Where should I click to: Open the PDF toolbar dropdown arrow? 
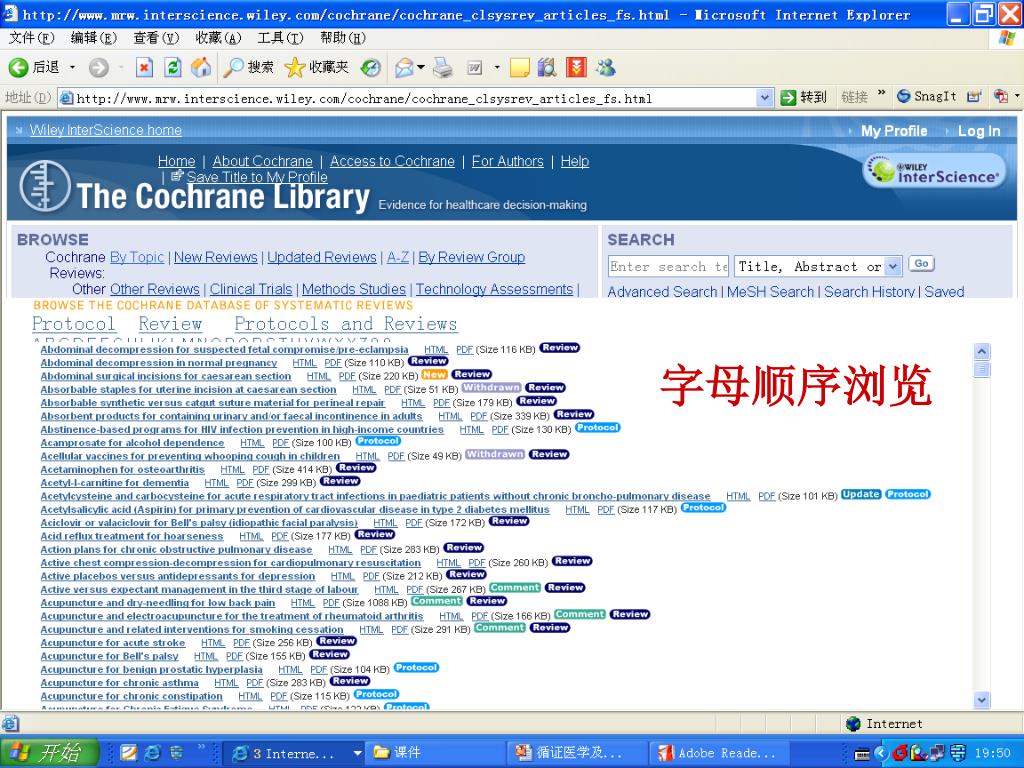(x=1017, y=97)
